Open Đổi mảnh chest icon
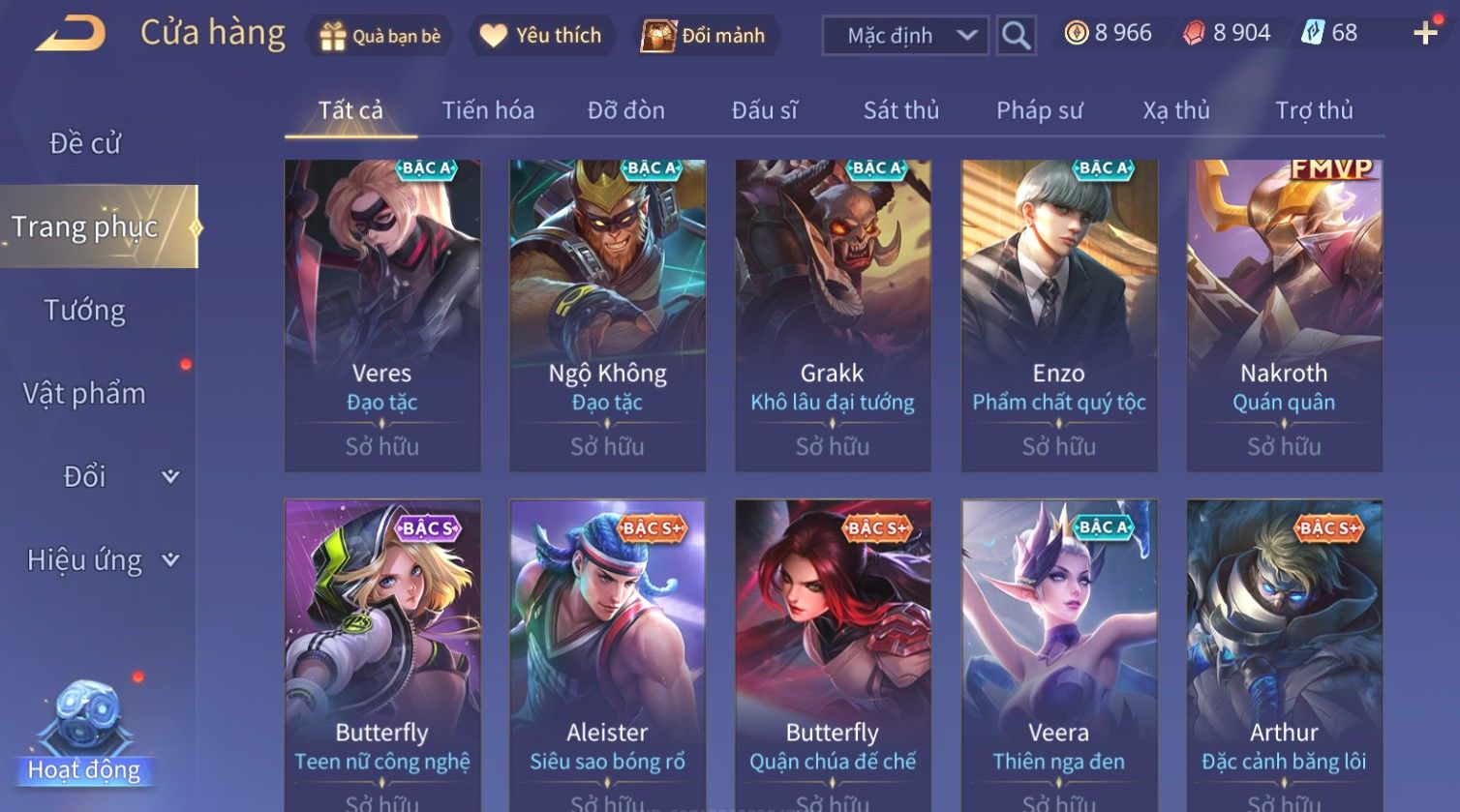This screenshot has height=812, width=1460. click(657, 36)
